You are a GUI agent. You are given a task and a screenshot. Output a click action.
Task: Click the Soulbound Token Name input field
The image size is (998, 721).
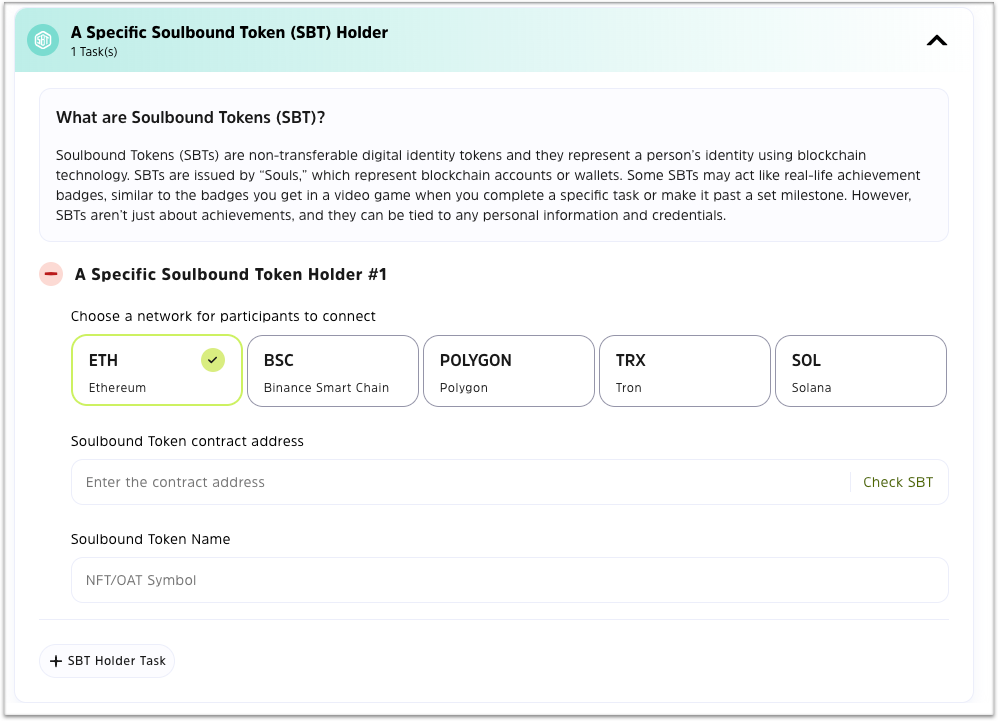[x=509, y=580]
